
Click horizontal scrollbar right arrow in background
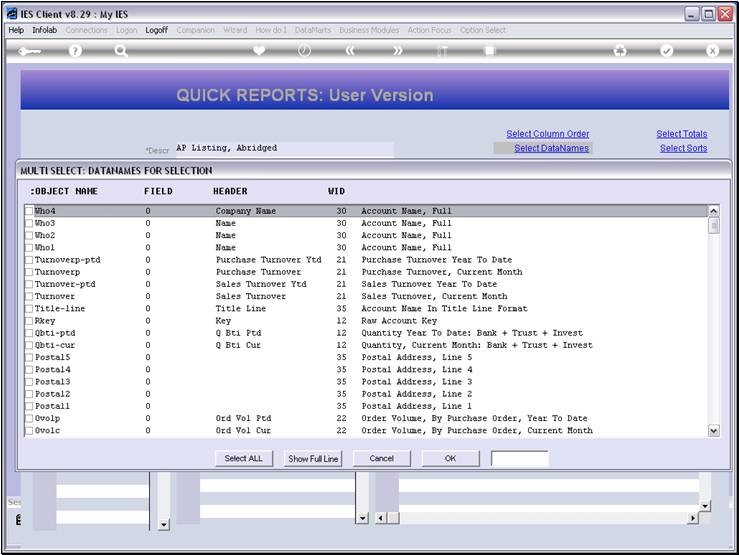(692, 518)
